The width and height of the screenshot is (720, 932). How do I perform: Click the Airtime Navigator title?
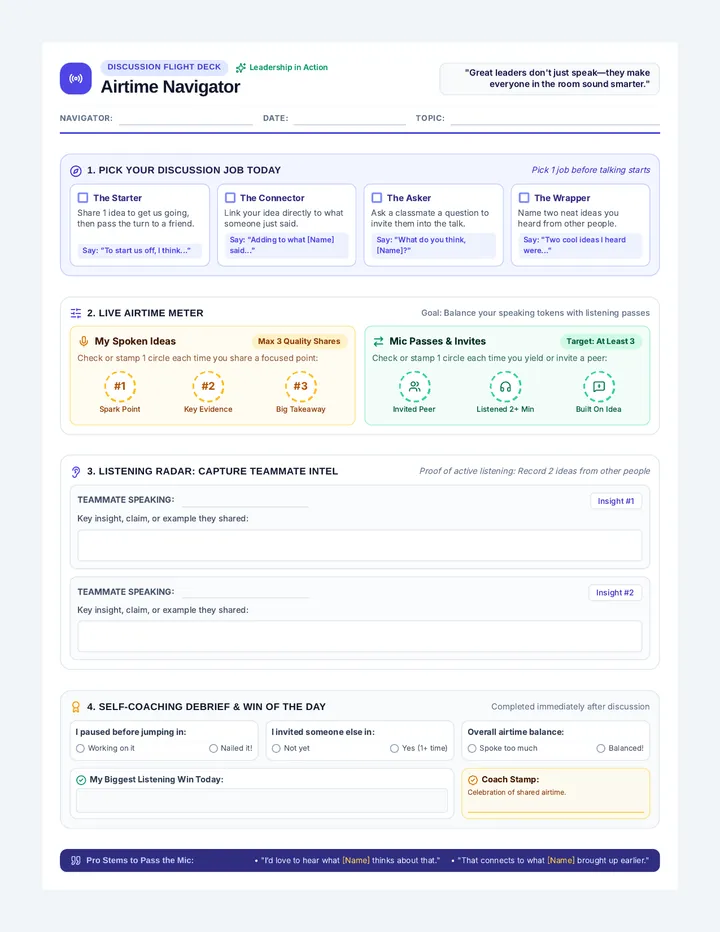171,87
